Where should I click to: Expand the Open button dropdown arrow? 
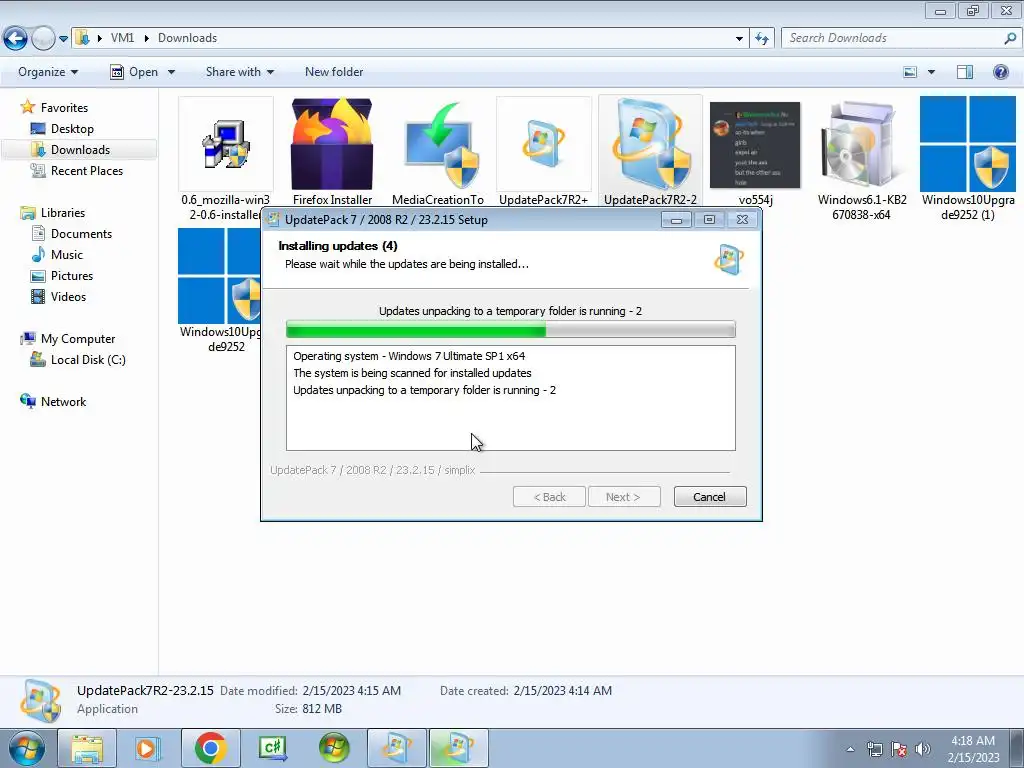(171, 72)
